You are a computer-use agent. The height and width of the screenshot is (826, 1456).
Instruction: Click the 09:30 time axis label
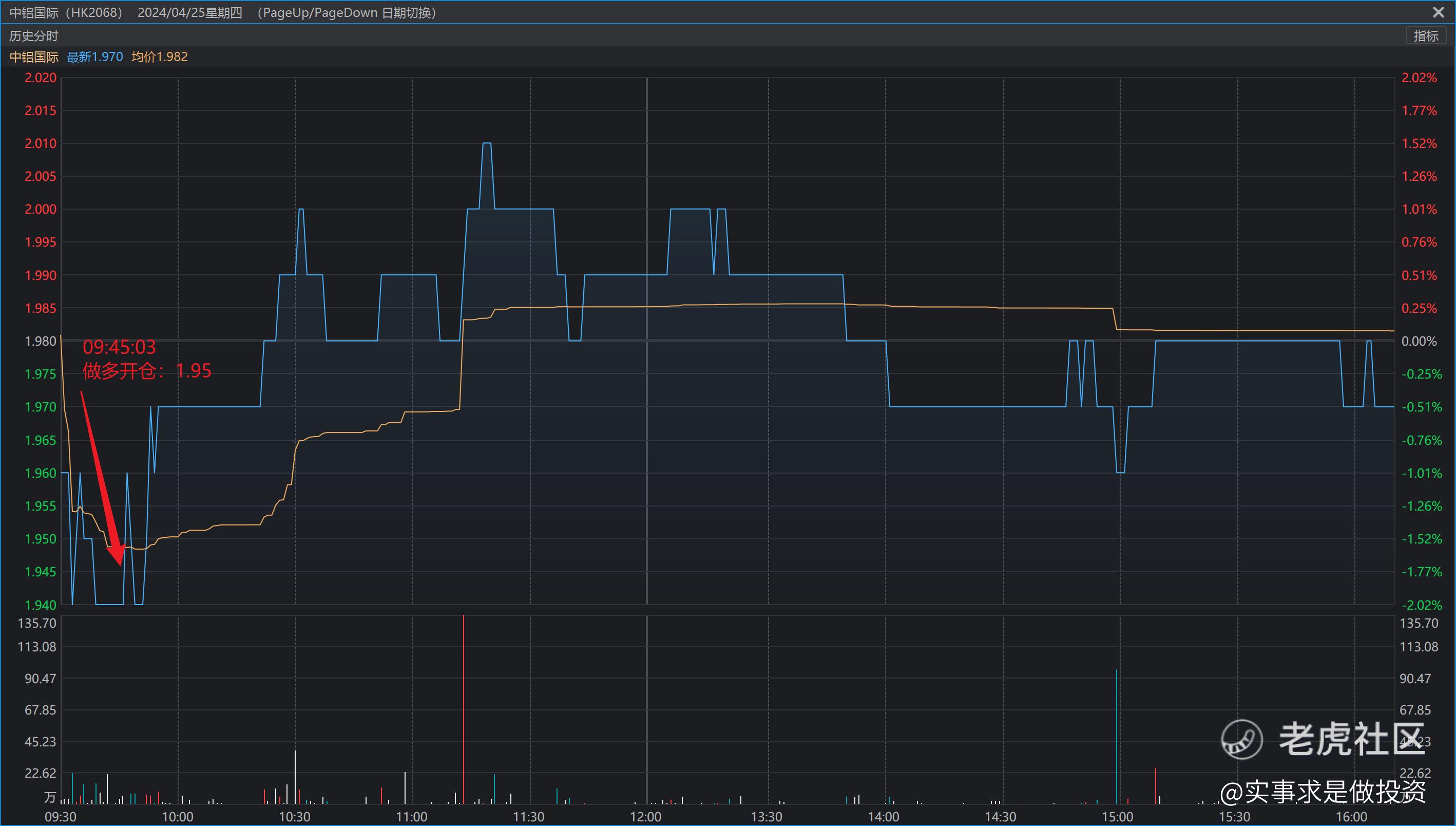coord(61,817)
